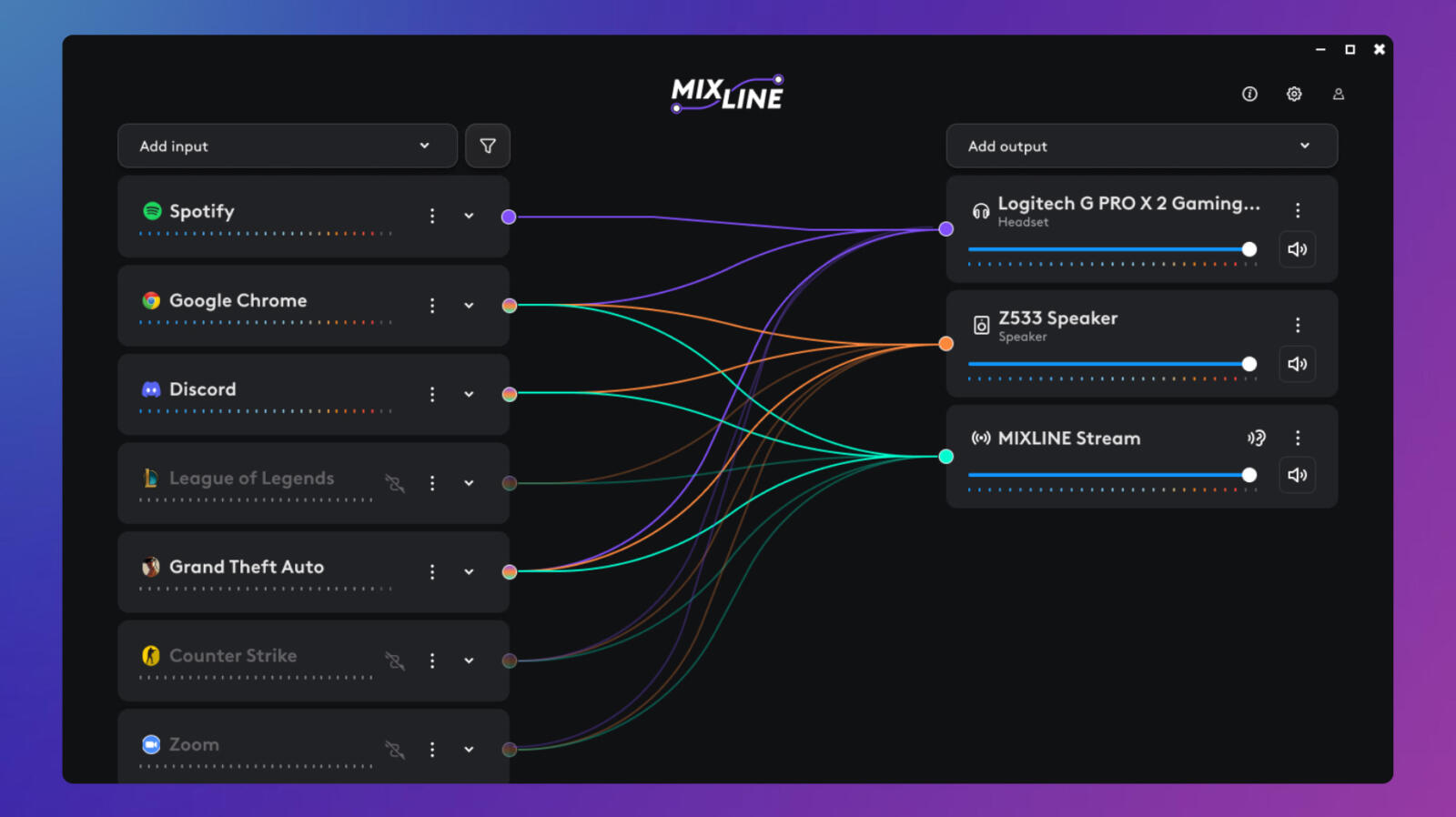This screenshot has width=1456, height=817.
Task: Expand the Zoom input card
Action: point(469,749)
